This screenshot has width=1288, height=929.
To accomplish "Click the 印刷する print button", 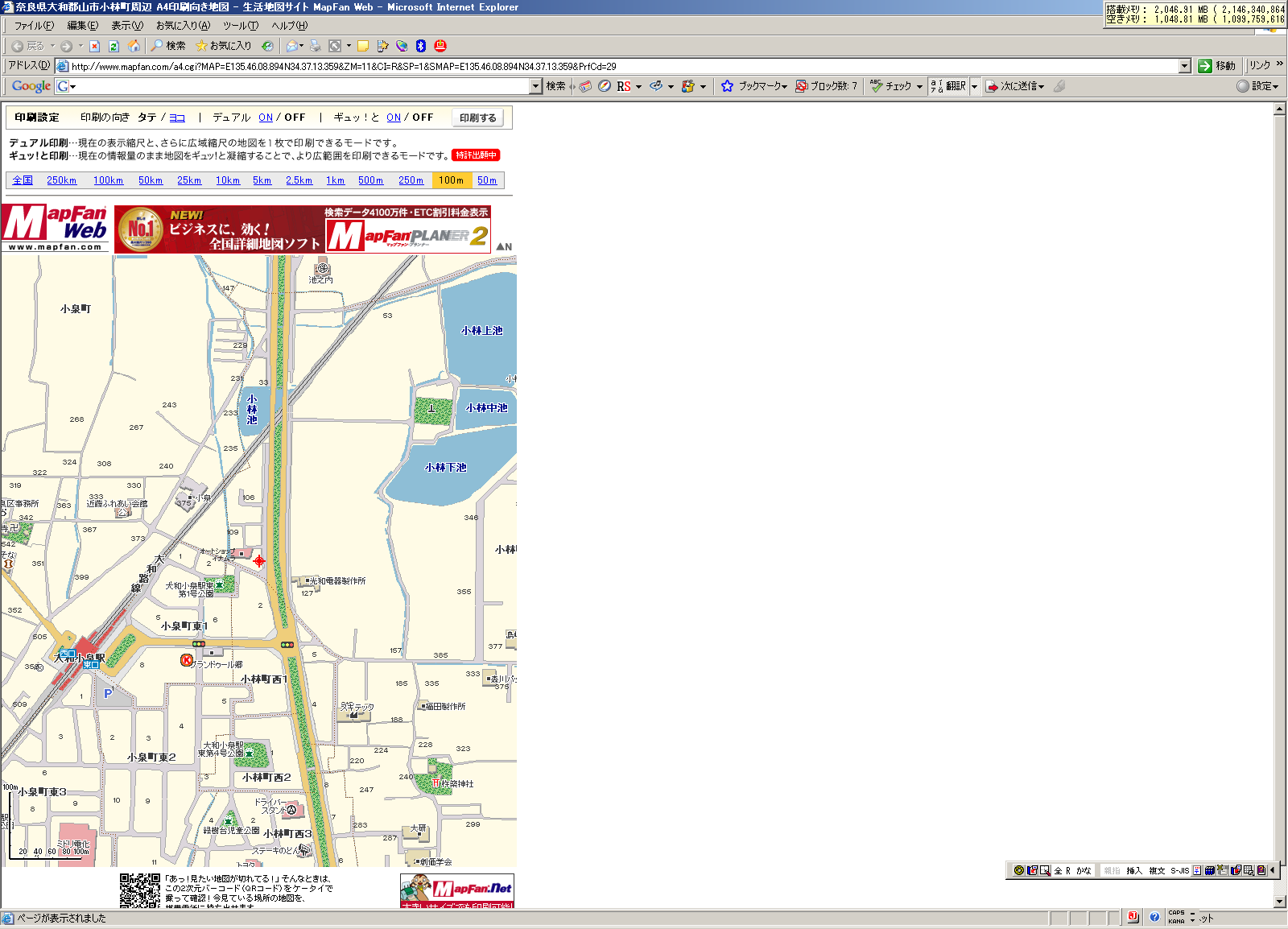I will pyautogui.click(x=477, y=118).
